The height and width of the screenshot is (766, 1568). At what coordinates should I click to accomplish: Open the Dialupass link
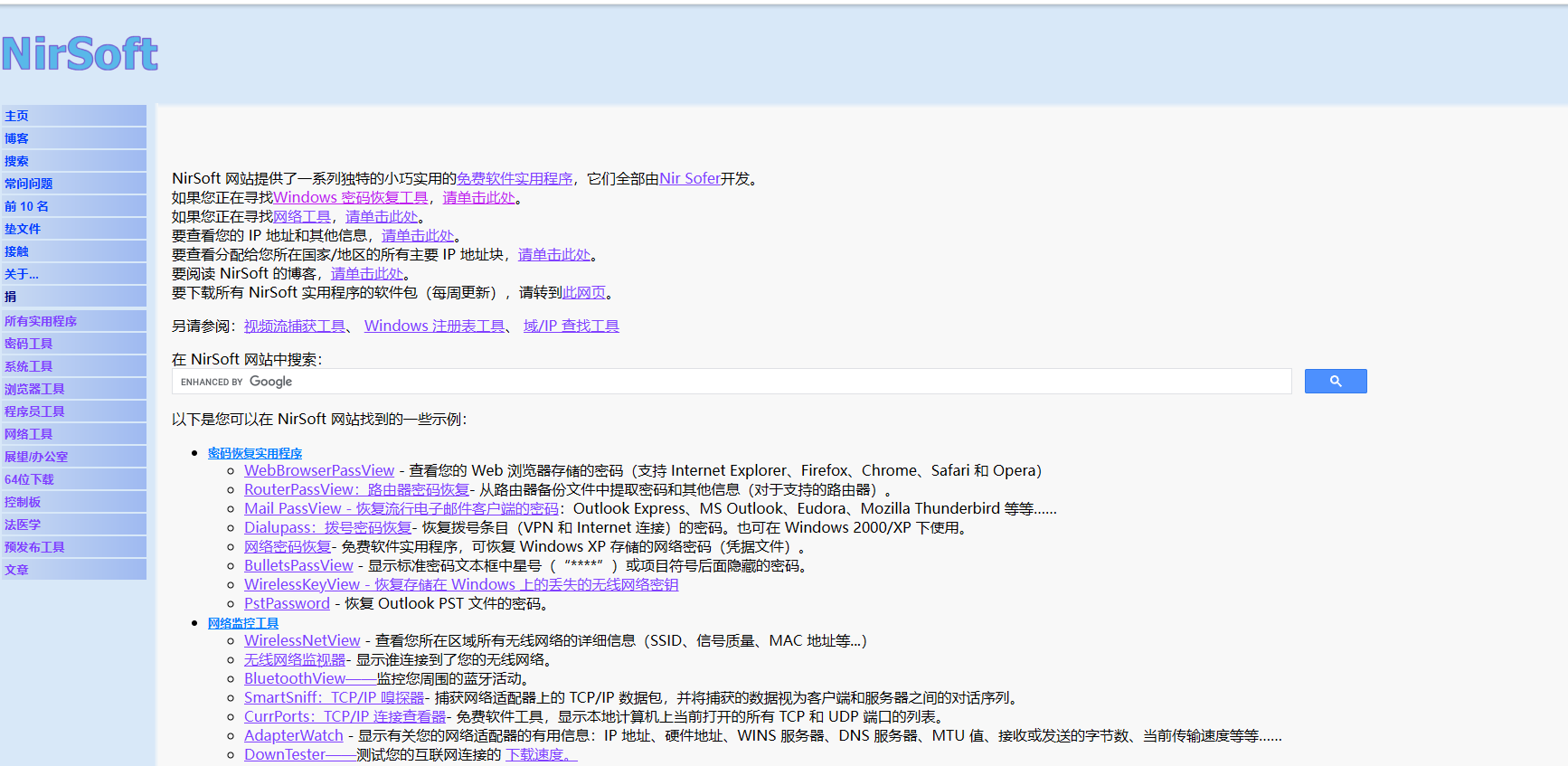pyautogui.click(x=328, y=527)
